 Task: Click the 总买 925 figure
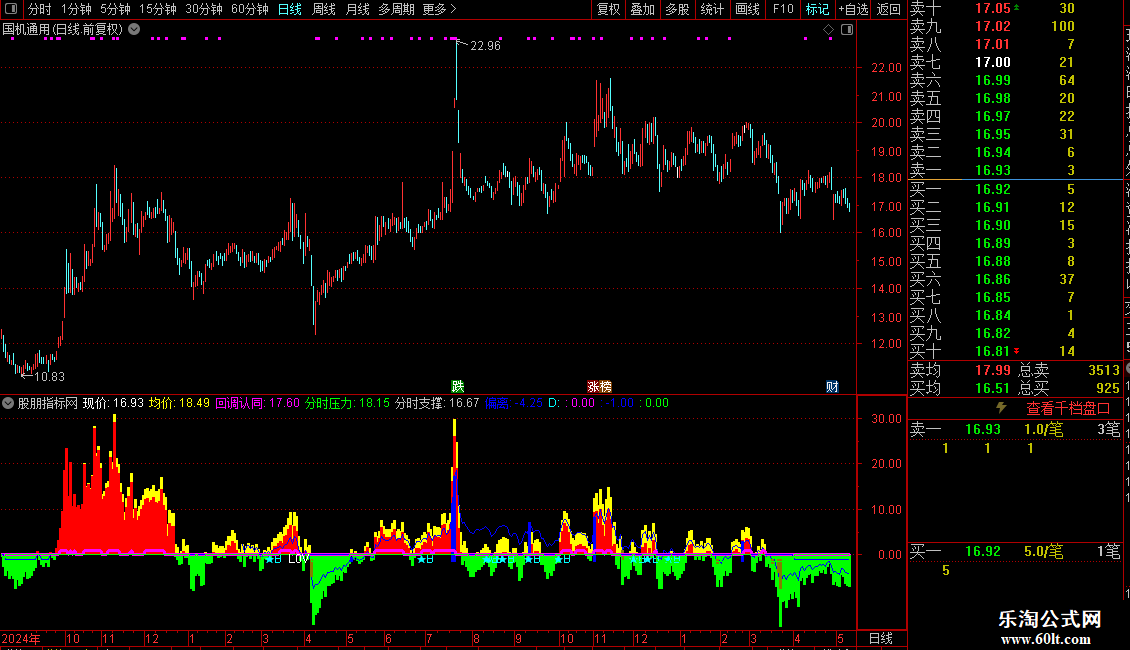[1108, 388]
